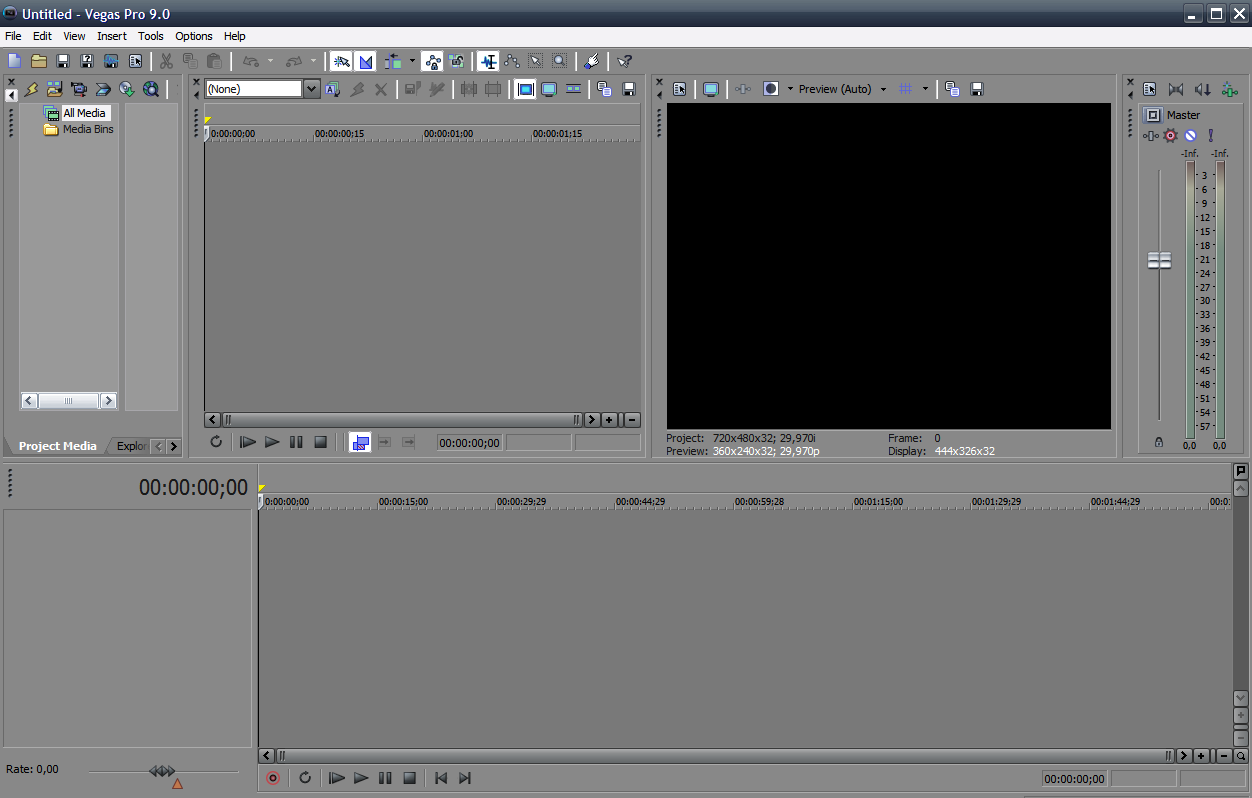Open the trimmer history (None) dropdown
The width and height of the screenshot is (1252, 798).
point(312,89)
